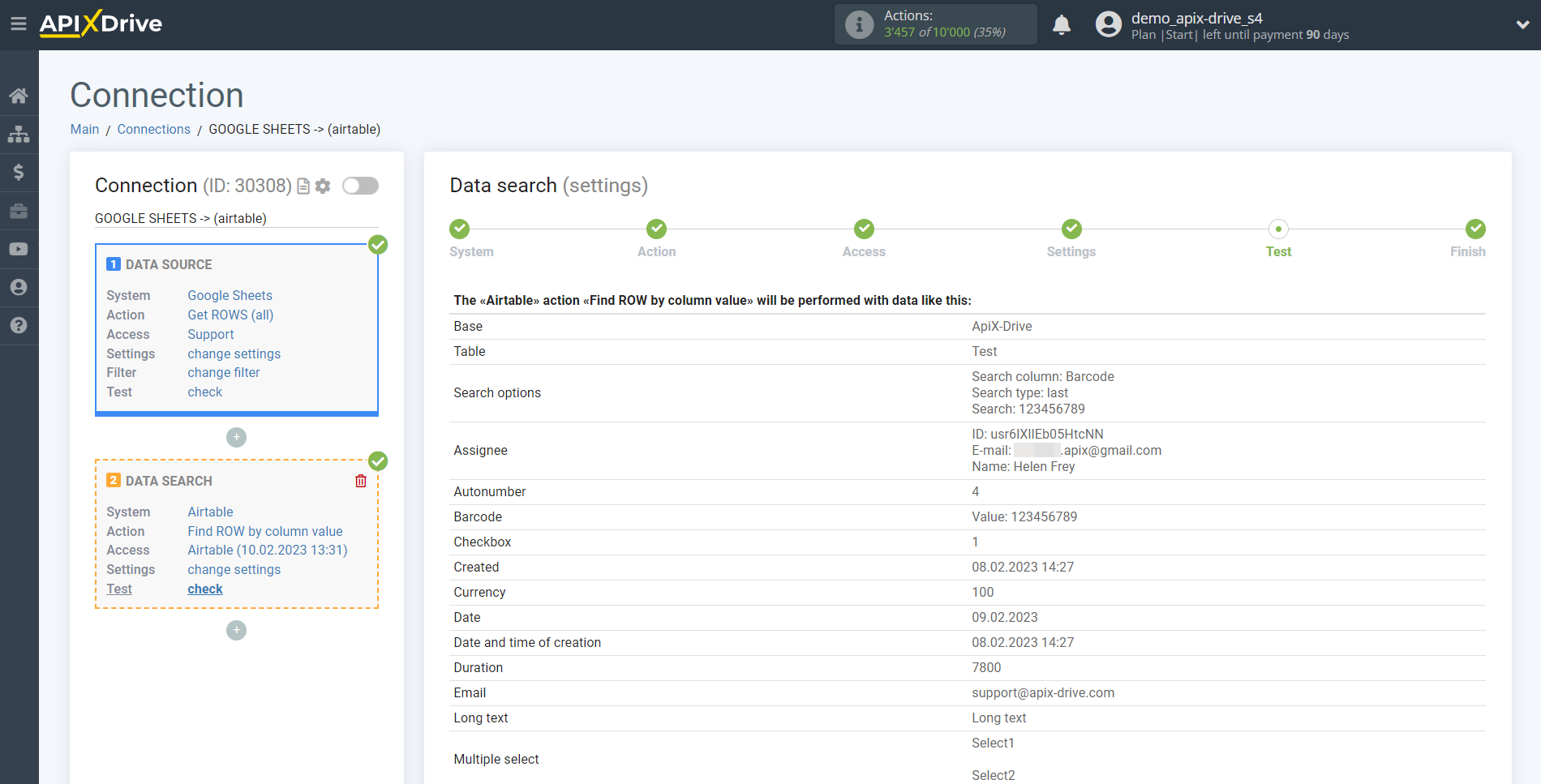The height and width of the screenshot is (784, 1541).
Task: Open Airtable system link
Action: 210,512
